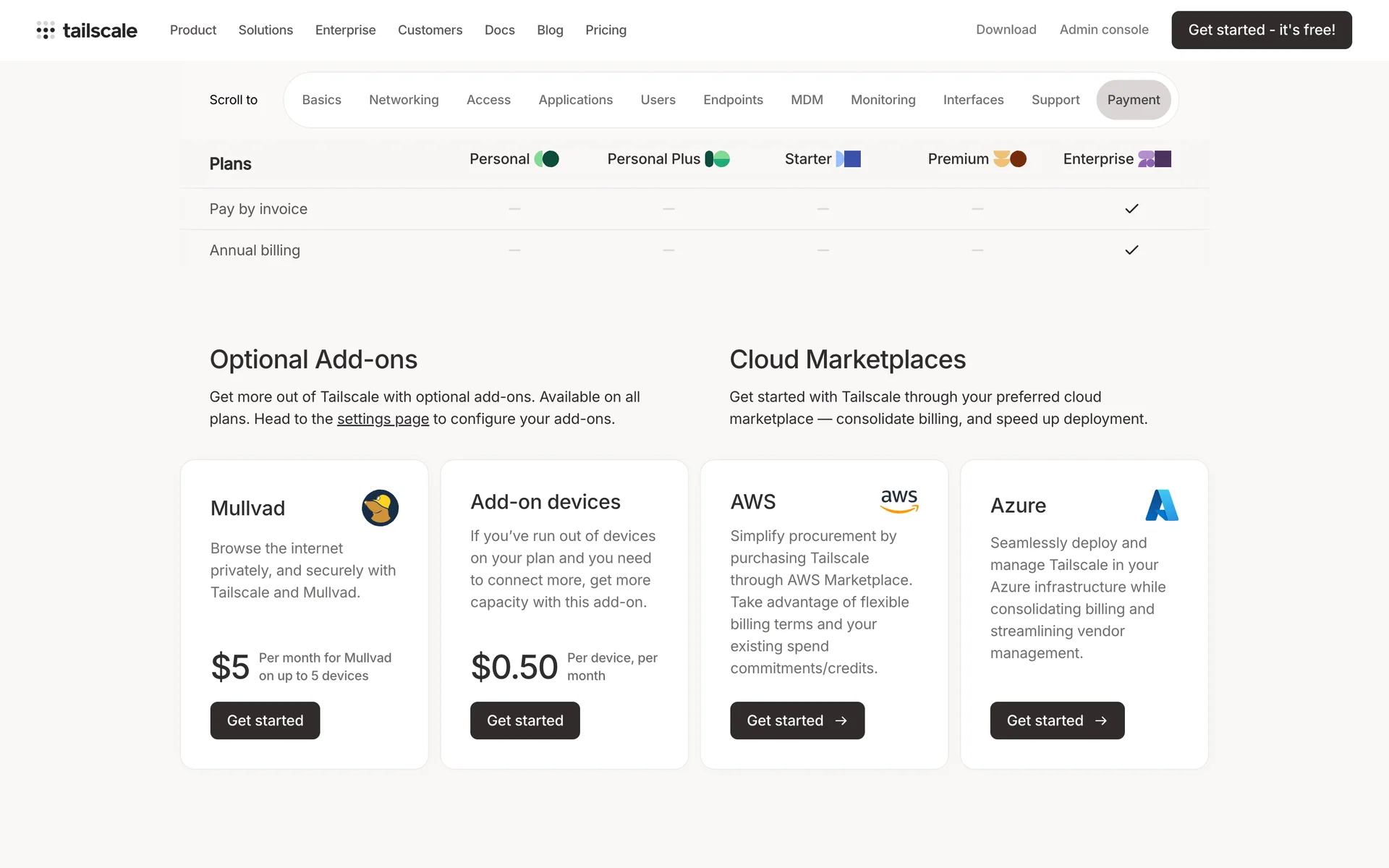Open the Pricing page from the navbar
This screenshot has width=1389, height=868.
coord(606,30)
